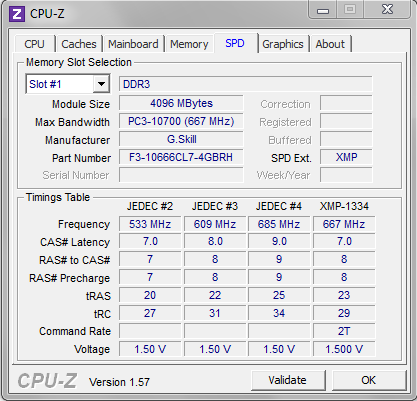Click the tRAS value 22
Image resolution: width=417 pixels, height=401 pixels.
(x=215, y=295)
